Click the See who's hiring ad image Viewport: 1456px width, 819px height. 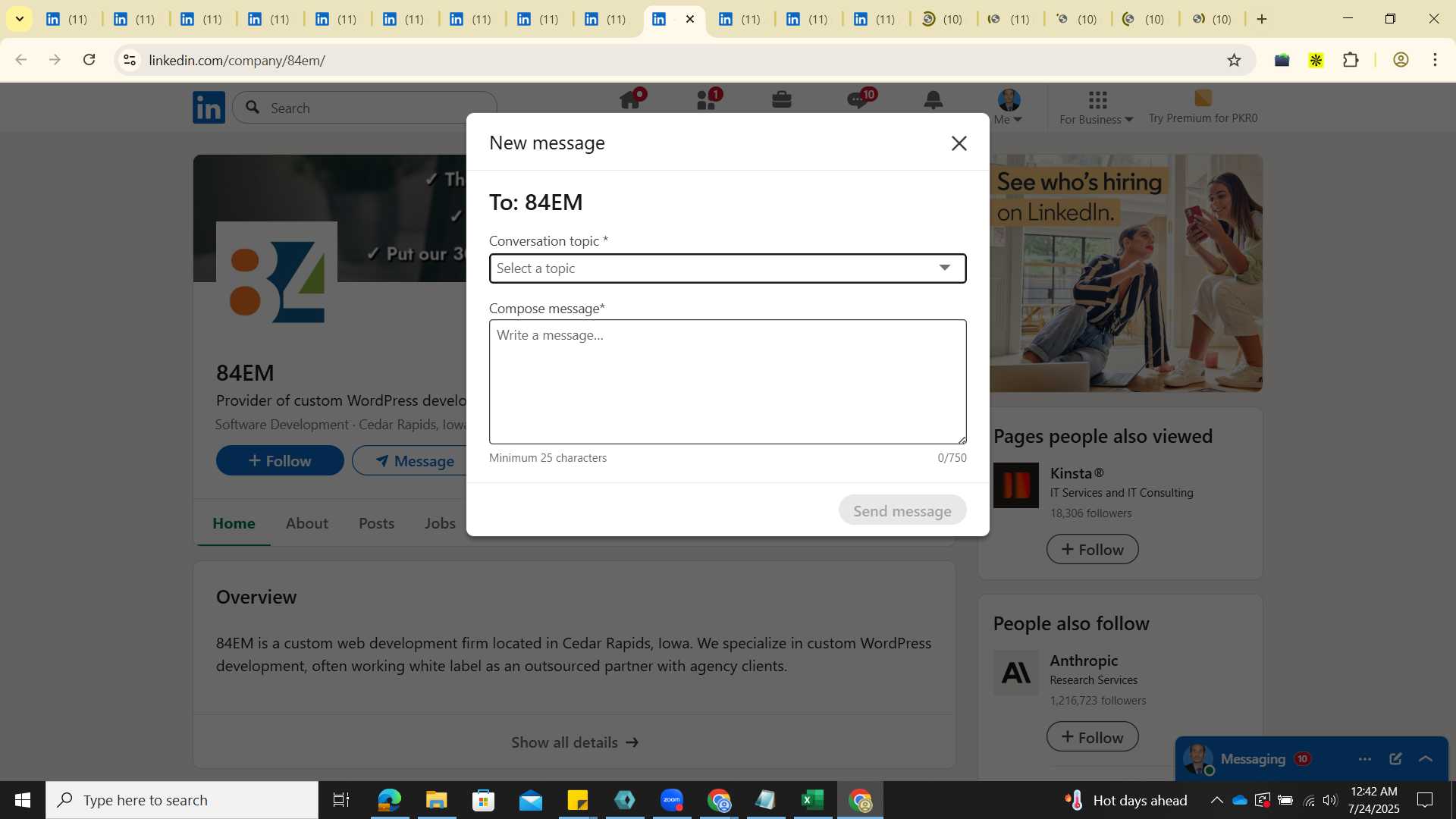1126,273
